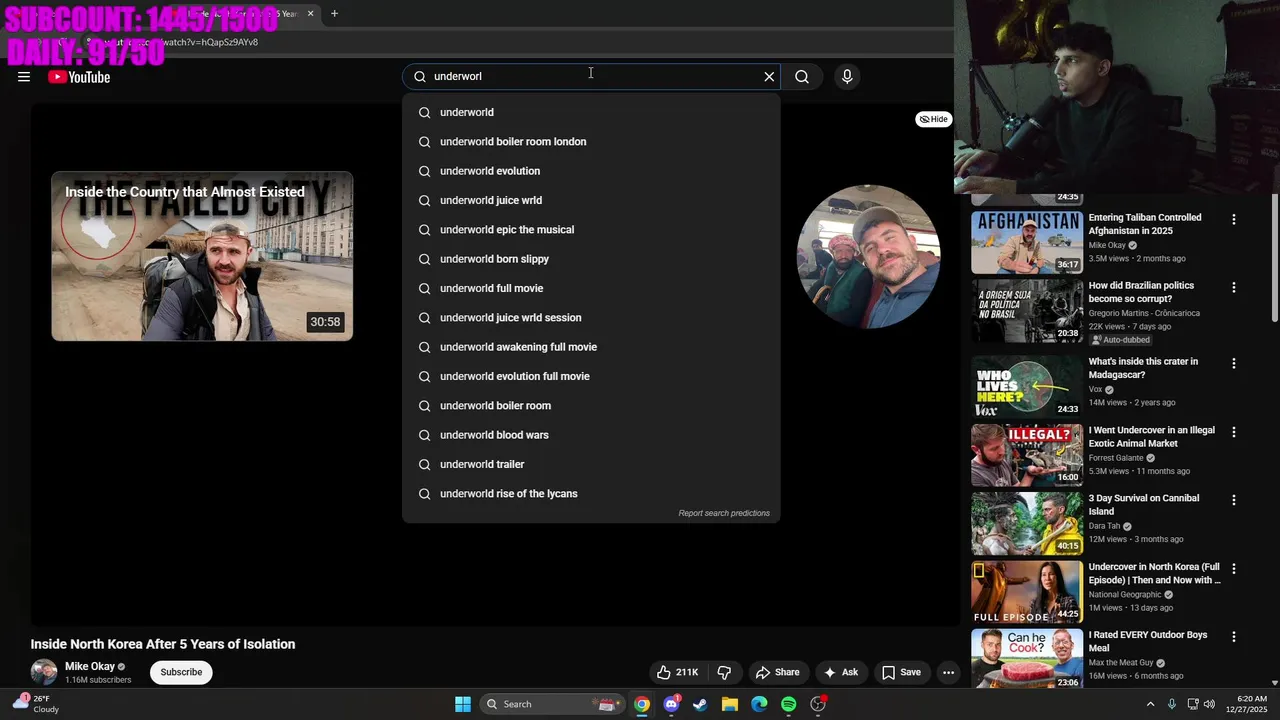This screenshot has height=720, width=1280.
Task: Show hidden system tray icons
Action: click(1150, 704)
